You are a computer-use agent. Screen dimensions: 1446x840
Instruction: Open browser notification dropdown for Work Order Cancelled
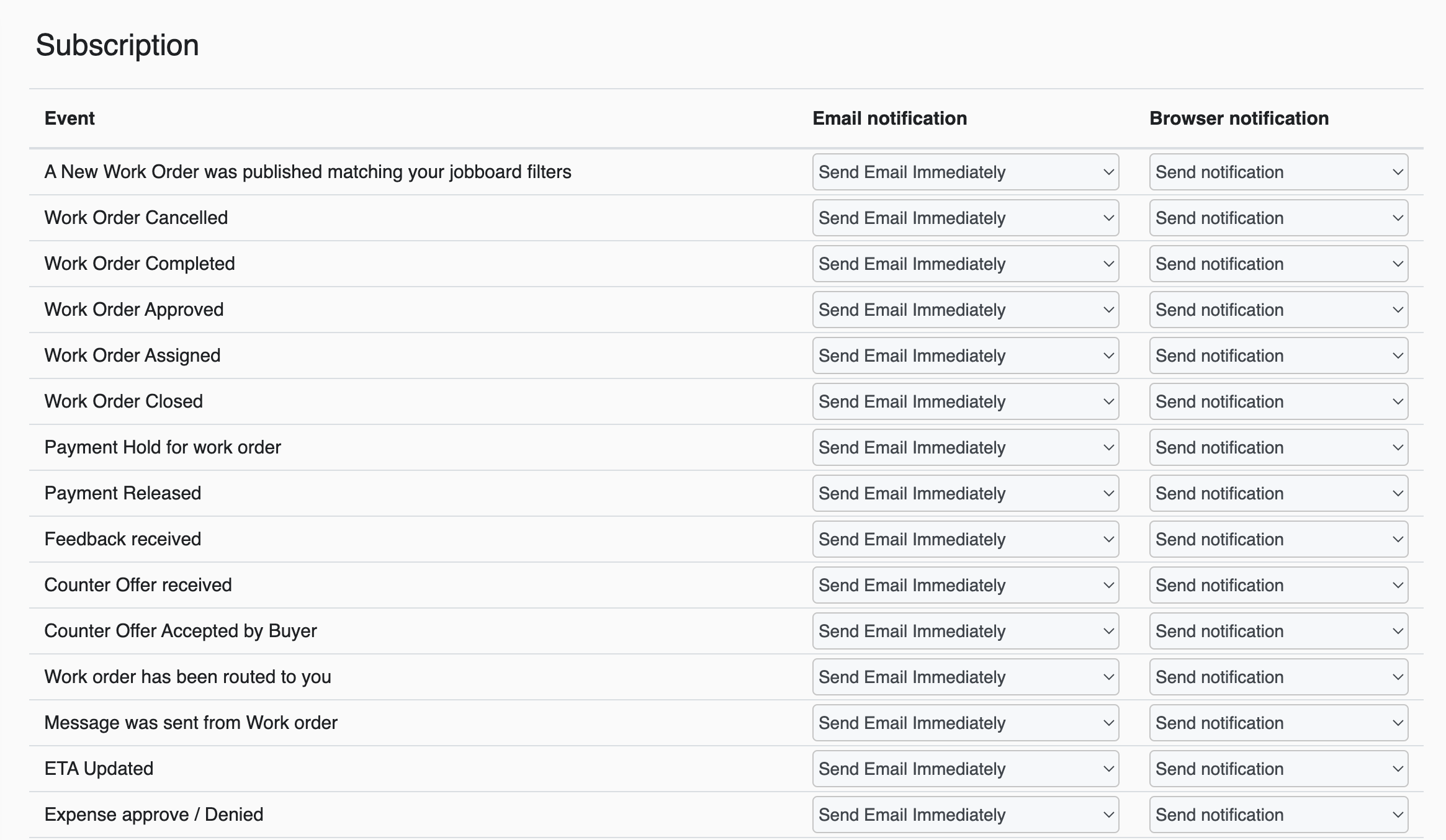click(x=1278, y=218)
